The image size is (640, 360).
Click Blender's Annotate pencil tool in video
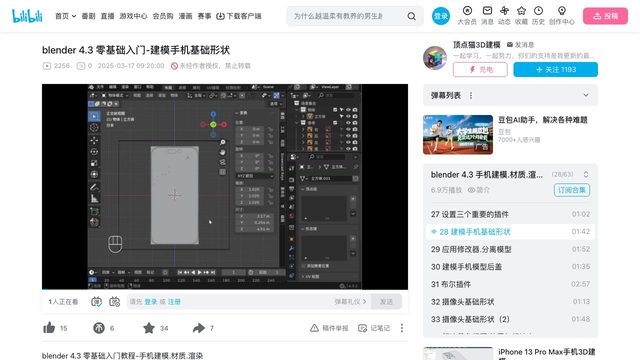click(94, 187)
